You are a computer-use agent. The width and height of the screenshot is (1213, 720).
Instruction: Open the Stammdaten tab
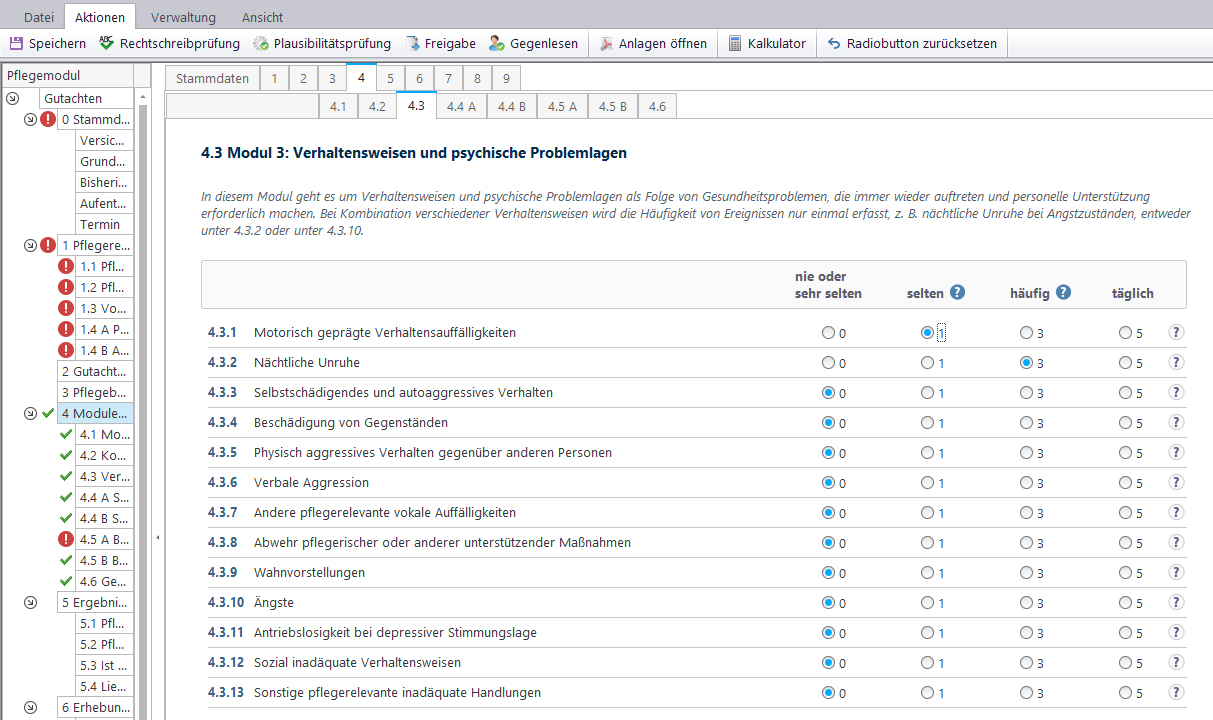[212, 78]
